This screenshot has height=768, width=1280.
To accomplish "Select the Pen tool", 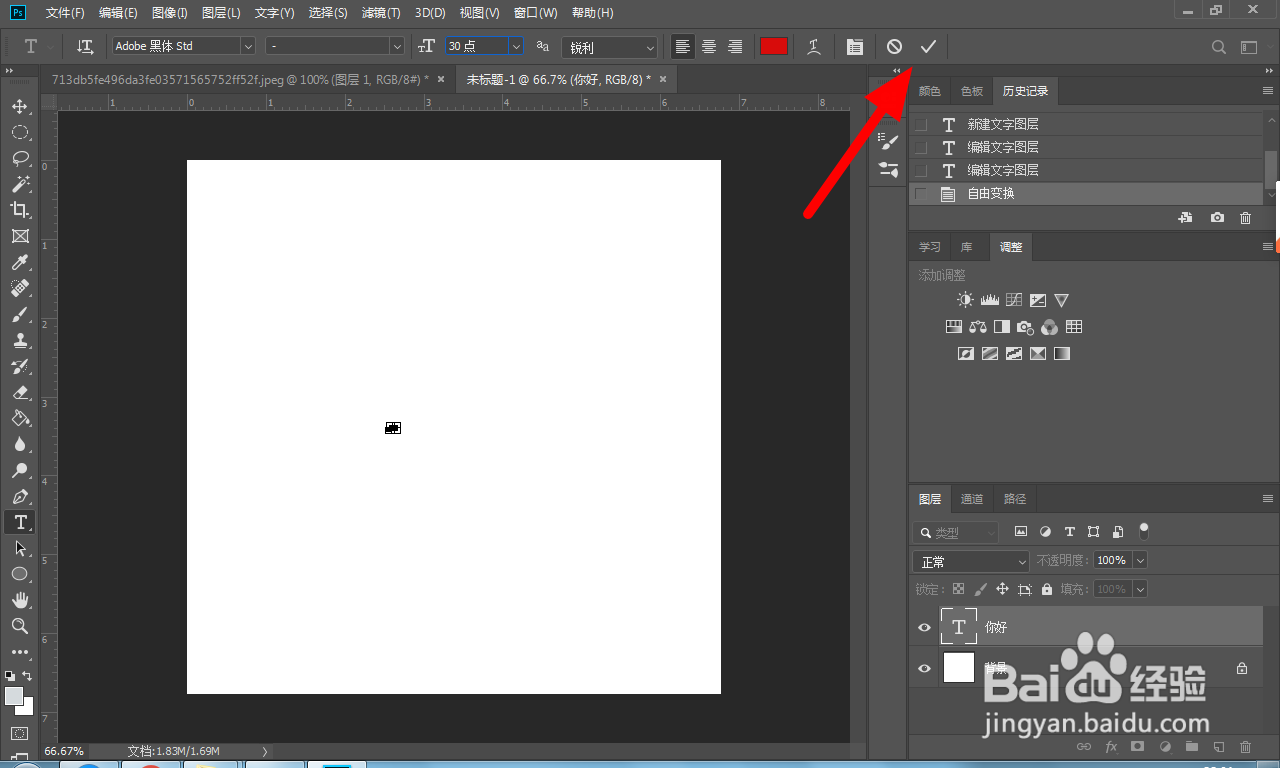I will [19, 496].
